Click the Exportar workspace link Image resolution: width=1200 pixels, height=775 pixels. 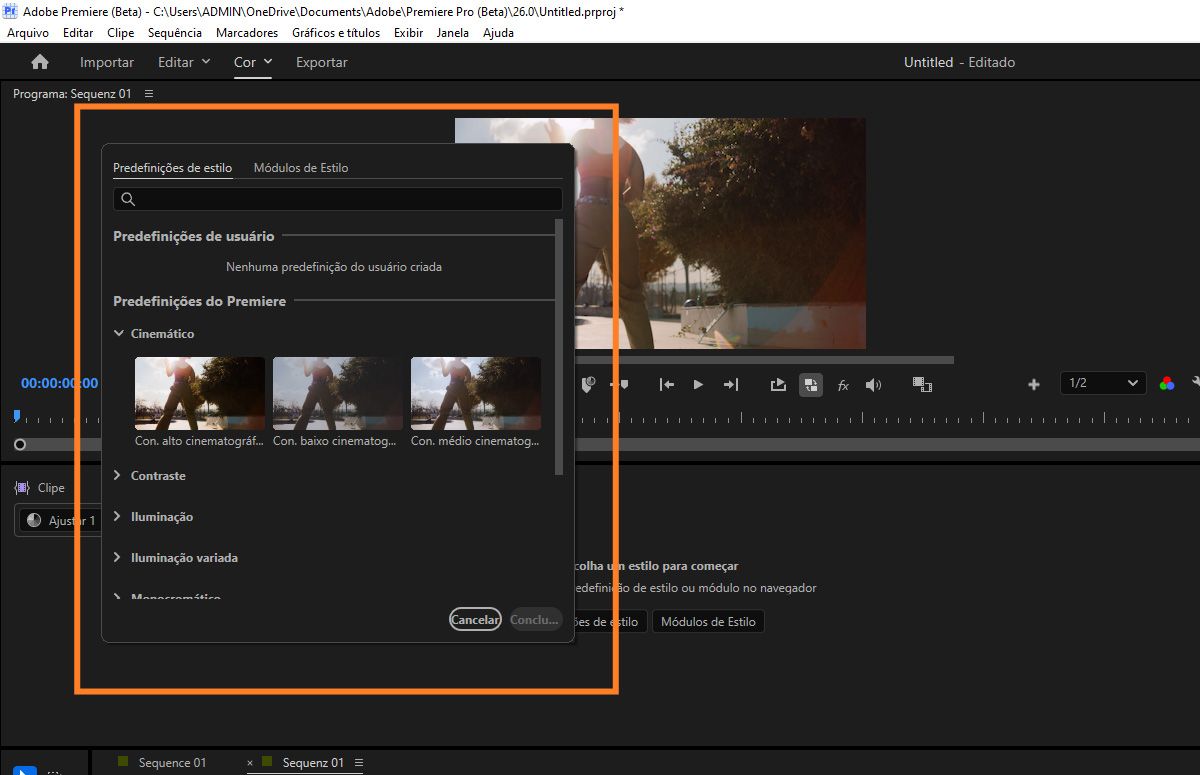point(321,61)
